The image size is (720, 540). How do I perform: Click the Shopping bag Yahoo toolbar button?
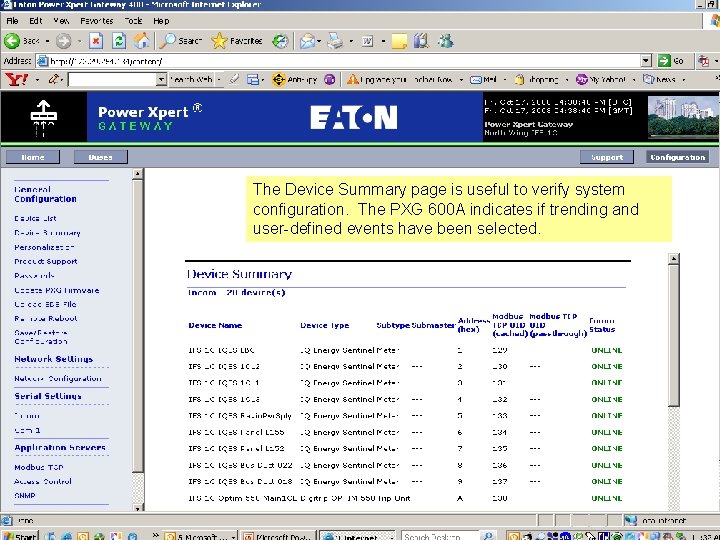536,79
